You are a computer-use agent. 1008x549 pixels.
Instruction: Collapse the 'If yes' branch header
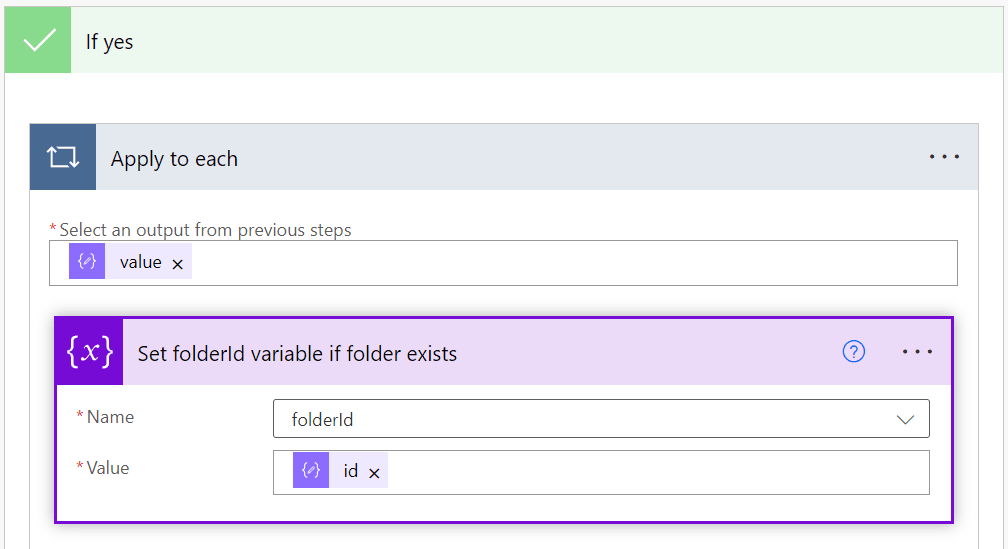[500, 41]
